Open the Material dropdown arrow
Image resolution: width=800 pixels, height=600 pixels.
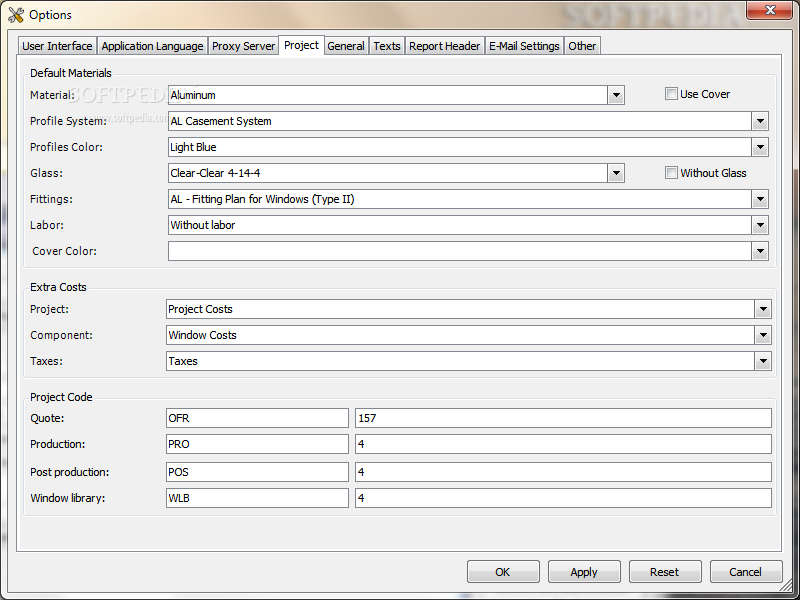click(x=616, y=95)
